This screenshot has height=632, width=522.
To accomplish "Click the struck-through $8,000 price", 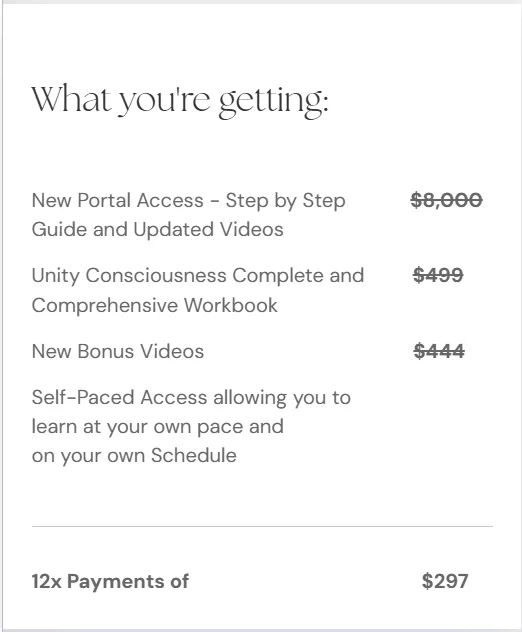I will point(446,200).
